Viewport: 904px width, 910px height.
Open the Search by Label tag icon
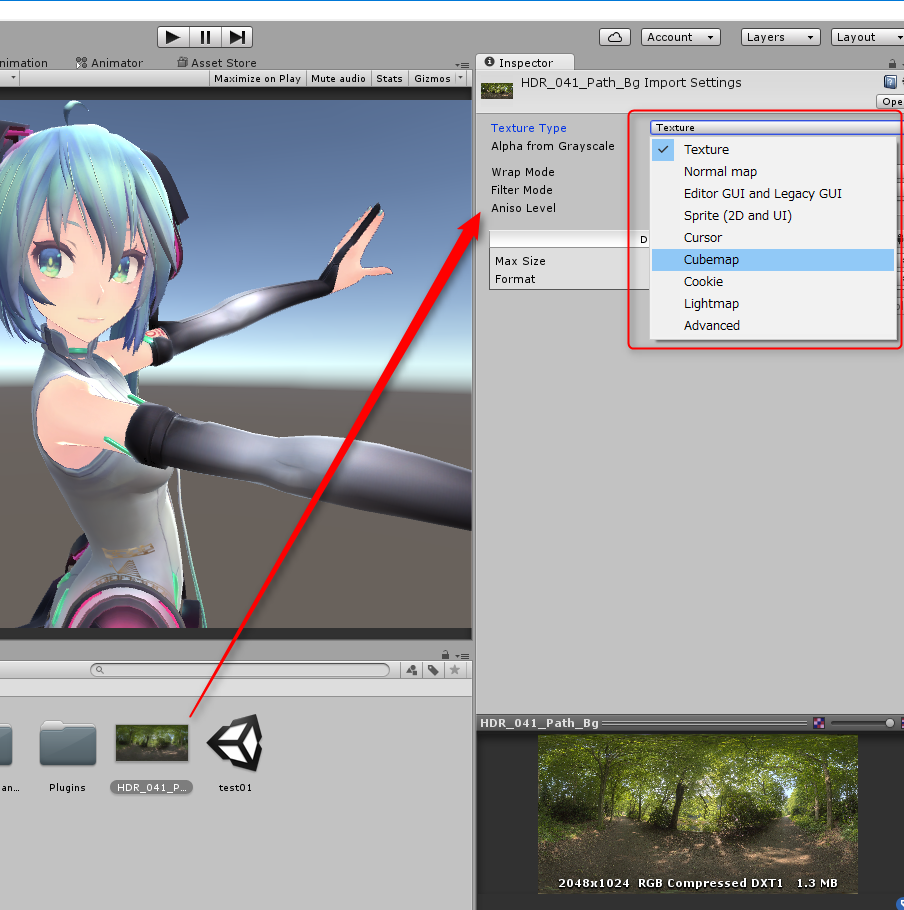click(x=433, y=670)
